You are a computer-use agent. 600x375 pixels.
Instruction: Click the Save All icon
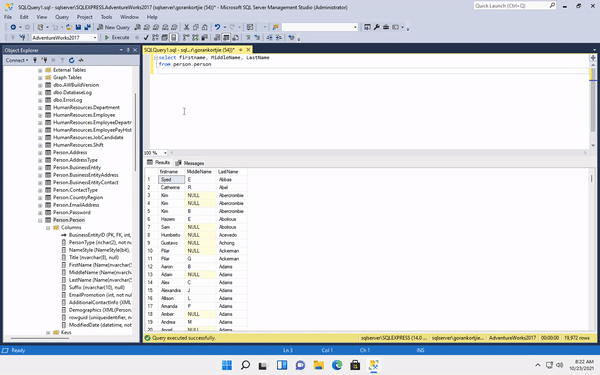click(x=88, y=27)
